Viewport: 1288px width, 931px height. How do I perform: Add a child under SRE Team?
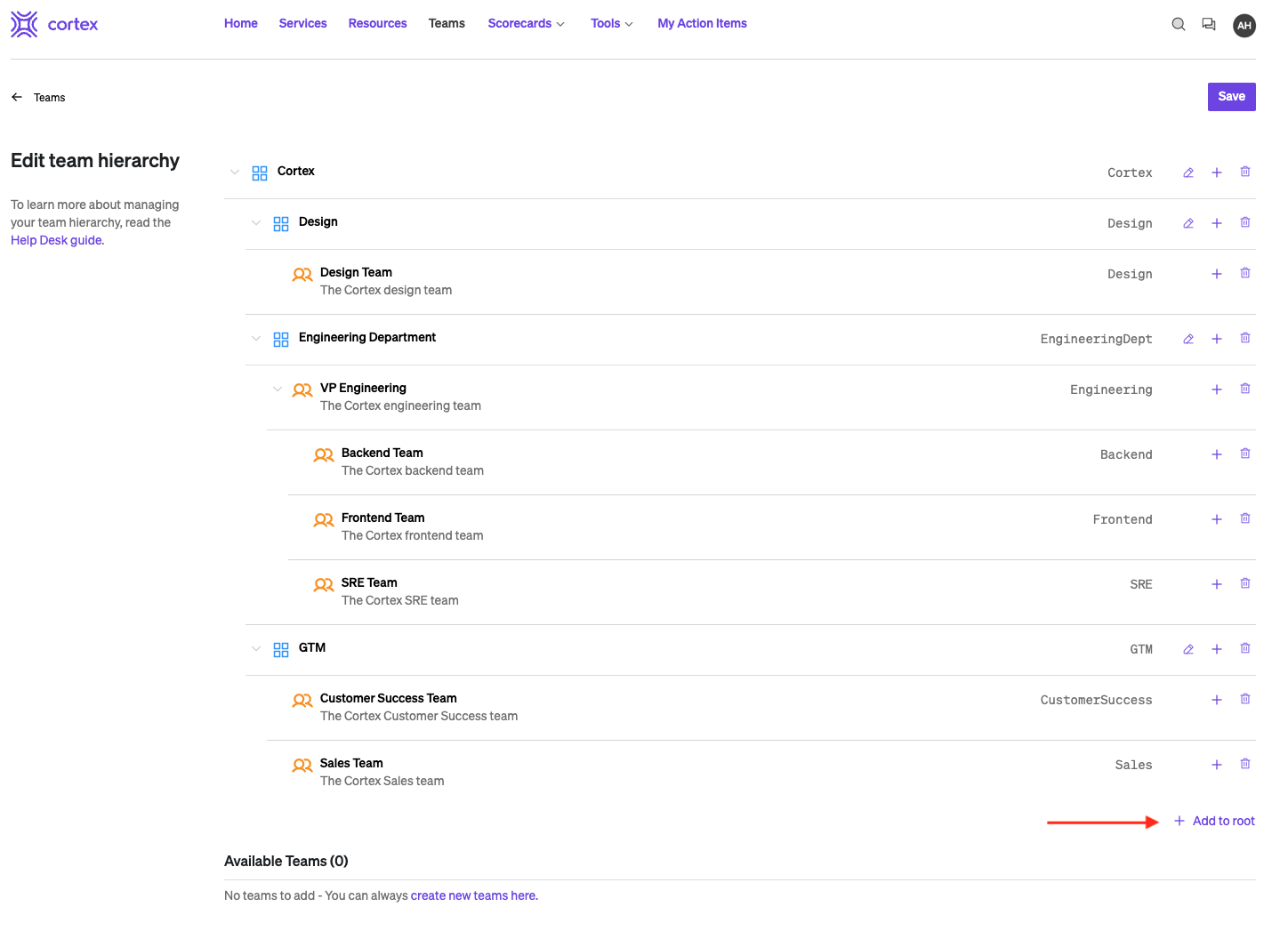(x=1217, y=584)
